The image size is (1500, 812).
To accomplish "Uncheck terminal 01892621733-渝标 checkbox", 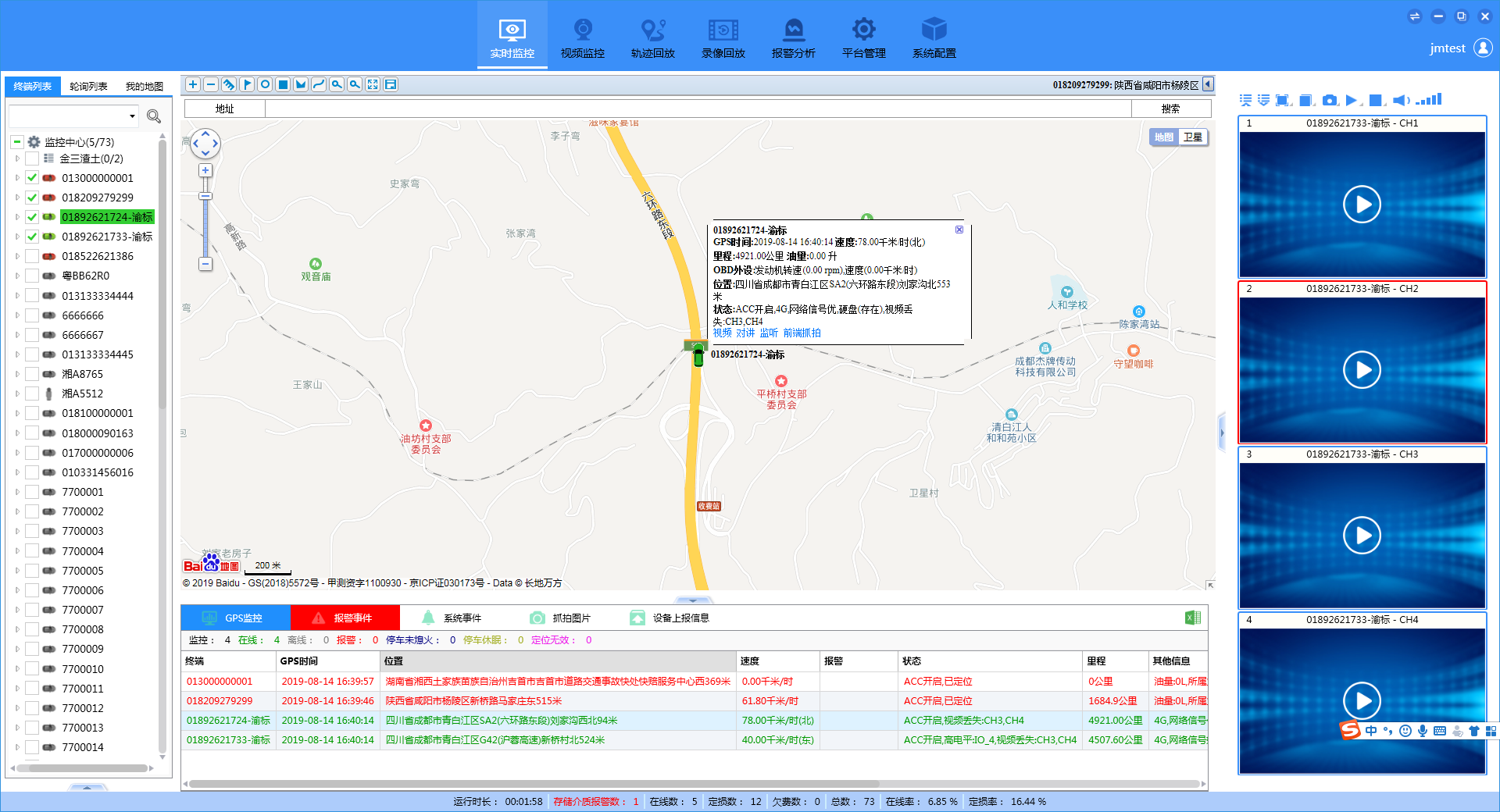I will click(32, 237).
